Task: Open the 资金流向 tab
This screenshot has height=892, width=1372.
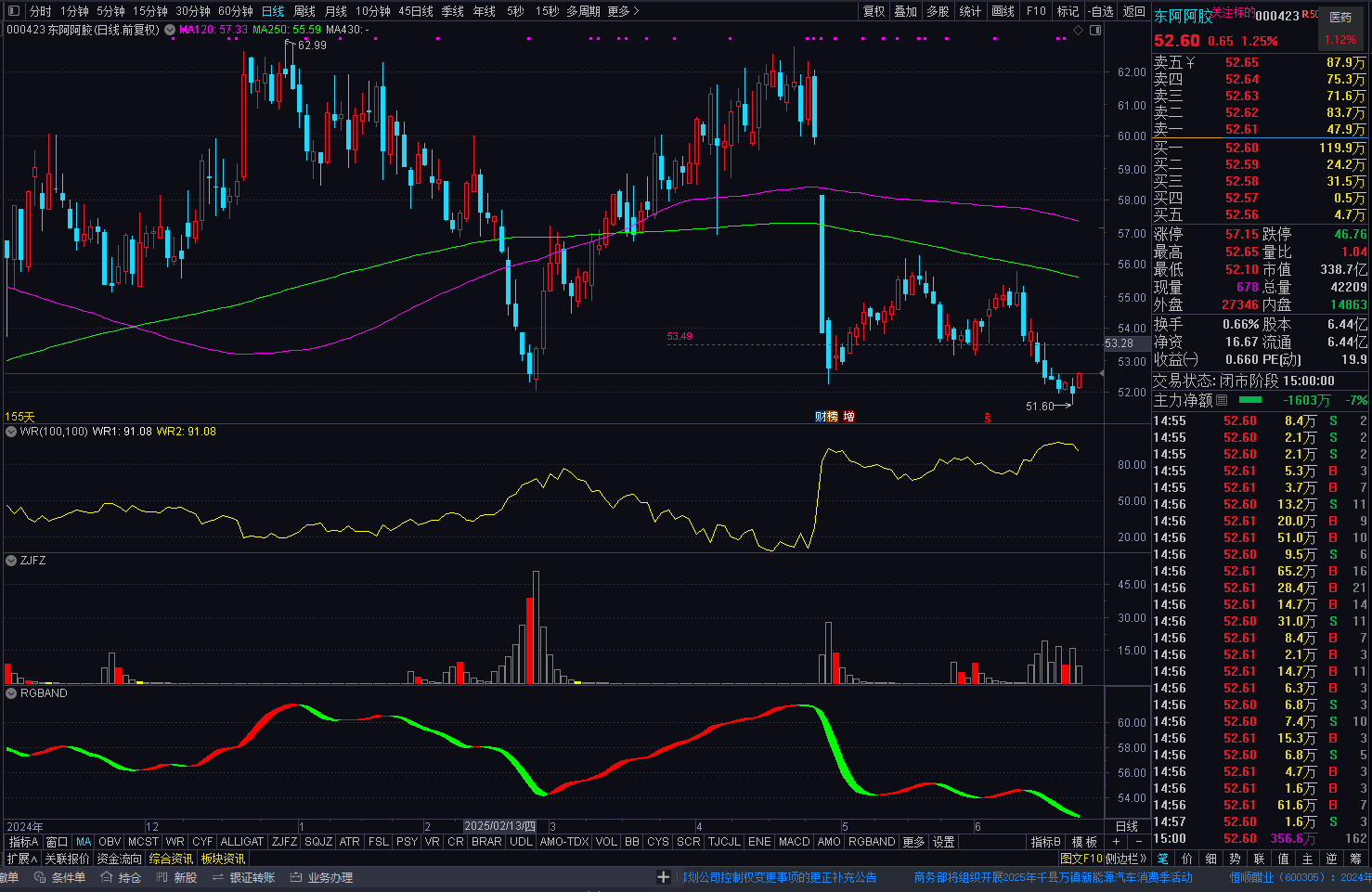Action: pos(120,859)
